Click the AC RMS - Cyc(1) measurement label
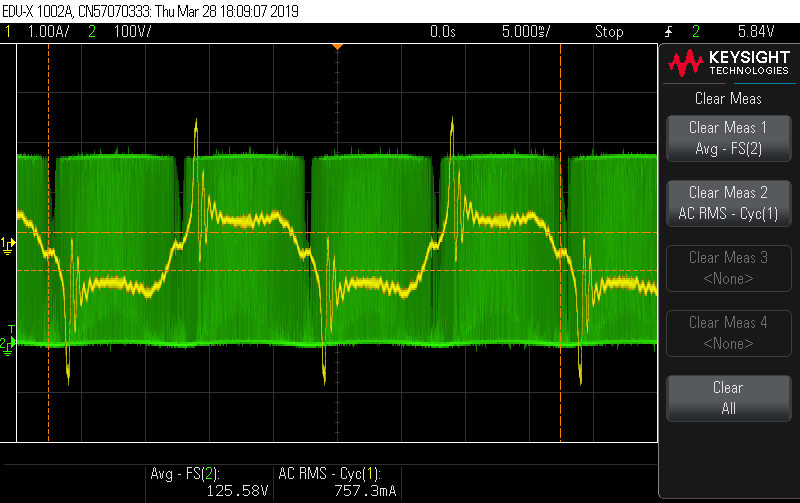The width and height of the screenshot is (800, 503). click(x=330, y=474)
